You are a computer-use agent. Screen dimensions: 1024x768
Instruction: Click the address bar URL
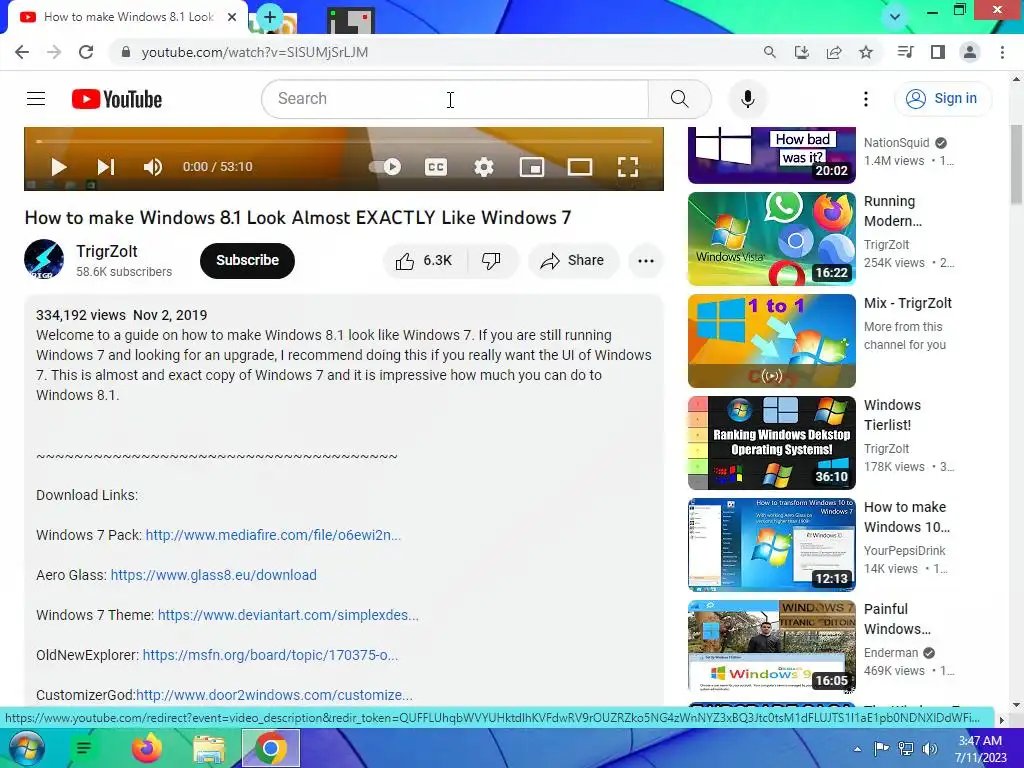pos(255,52)
